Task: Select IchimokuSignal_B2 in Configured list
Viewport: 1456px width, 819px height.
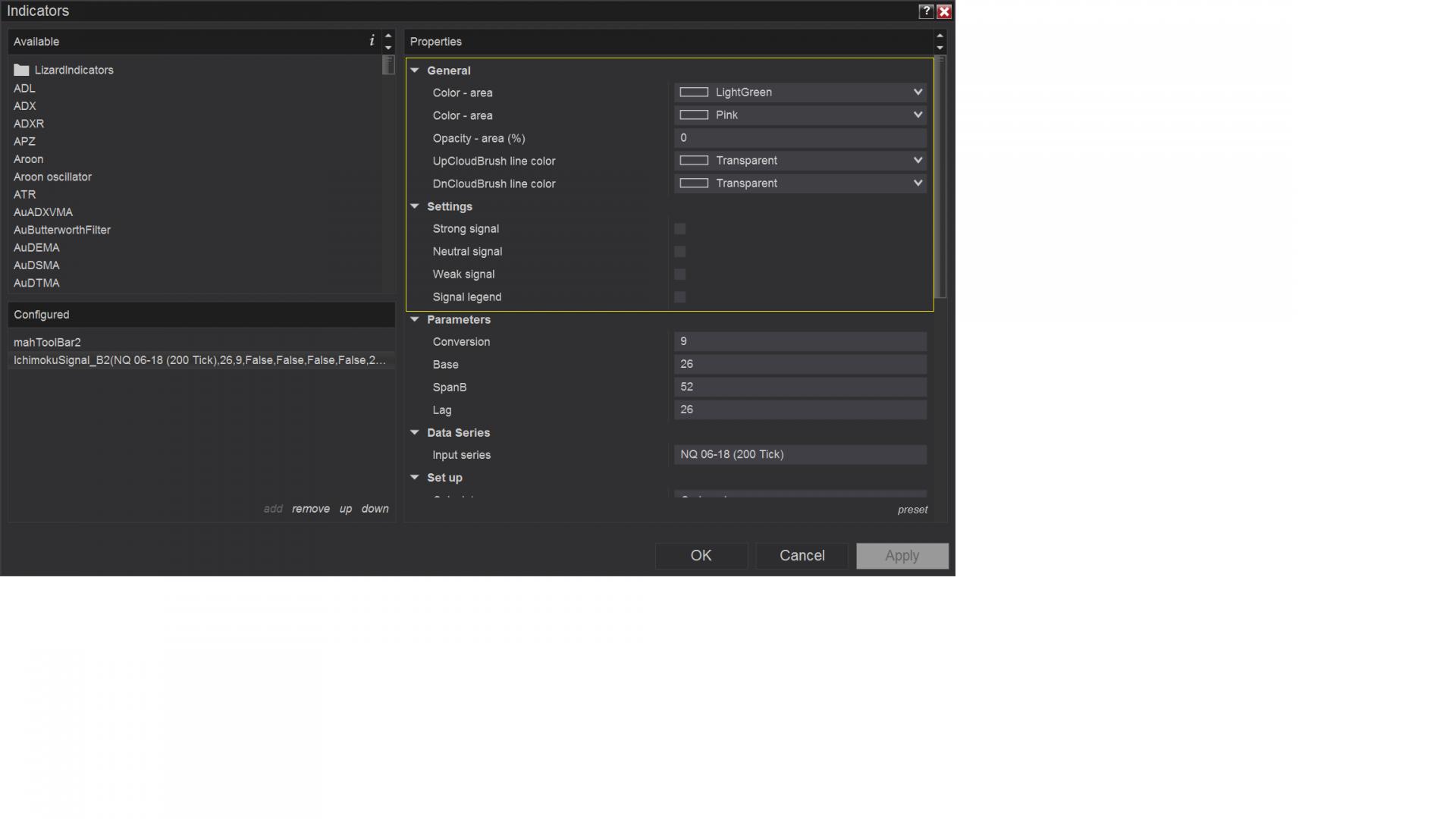Action: click(199, 360)
